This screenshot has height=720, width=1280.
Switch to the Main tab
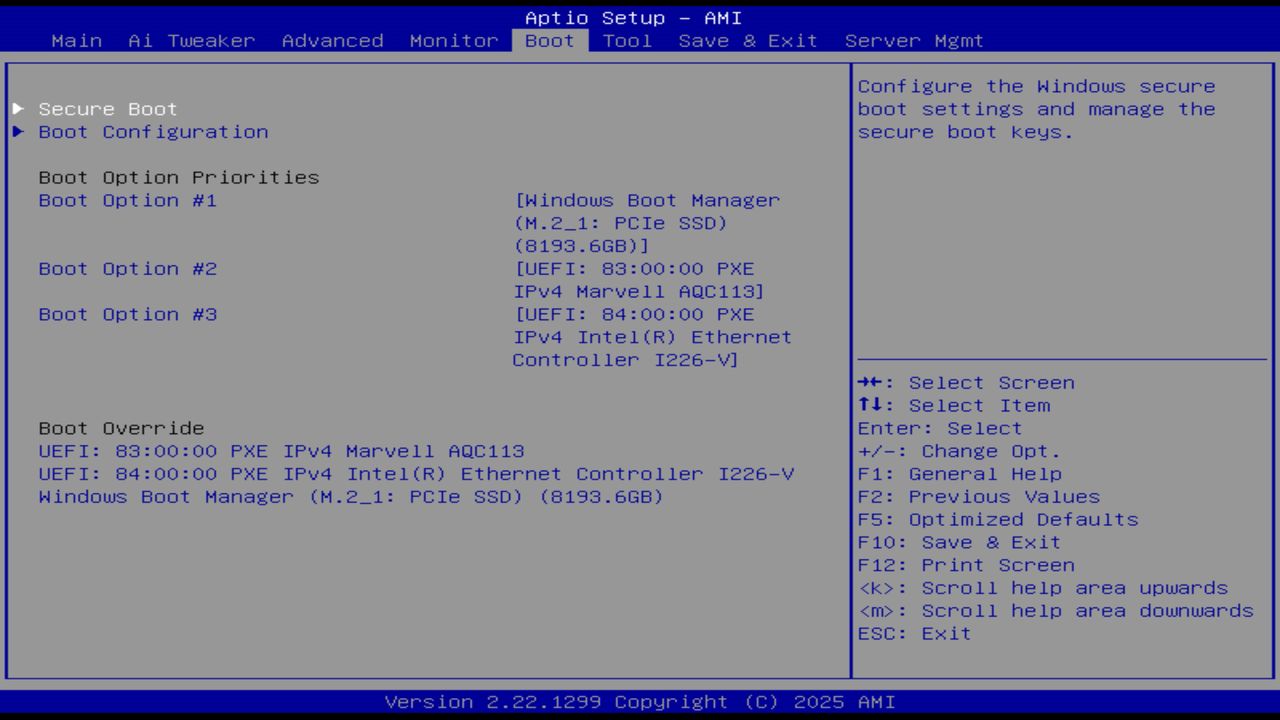click(77, 40)
